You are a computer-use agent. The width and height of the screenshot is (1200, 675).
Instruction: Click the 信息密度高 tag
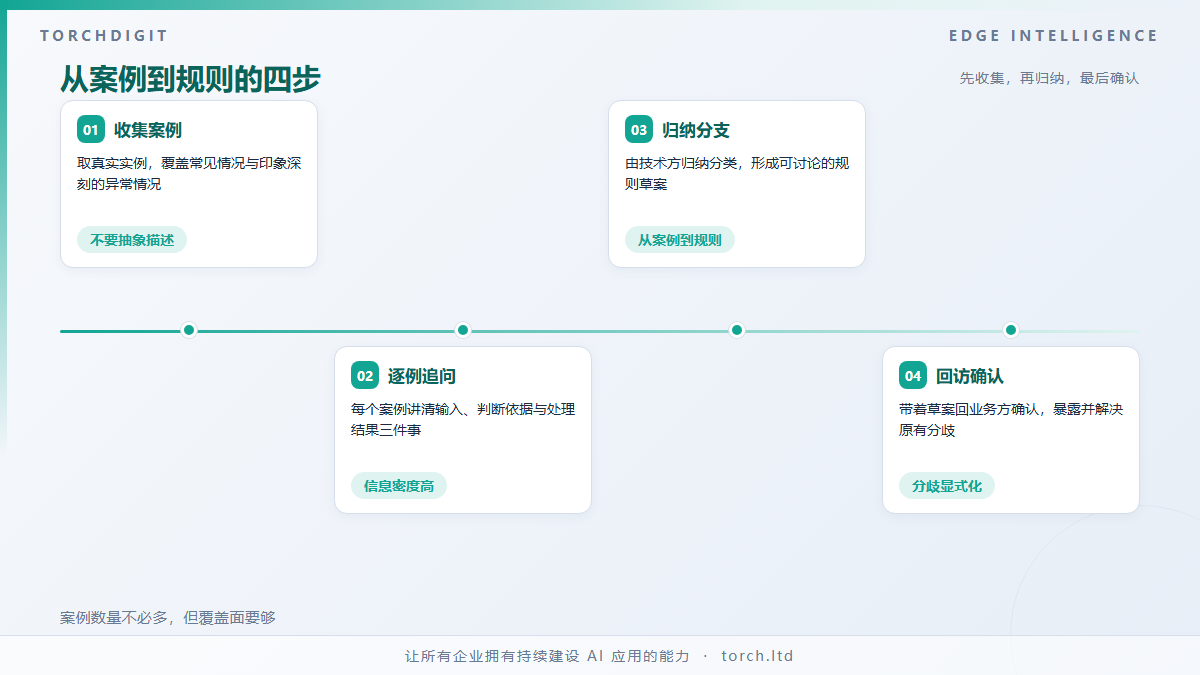tap(399, 486)
